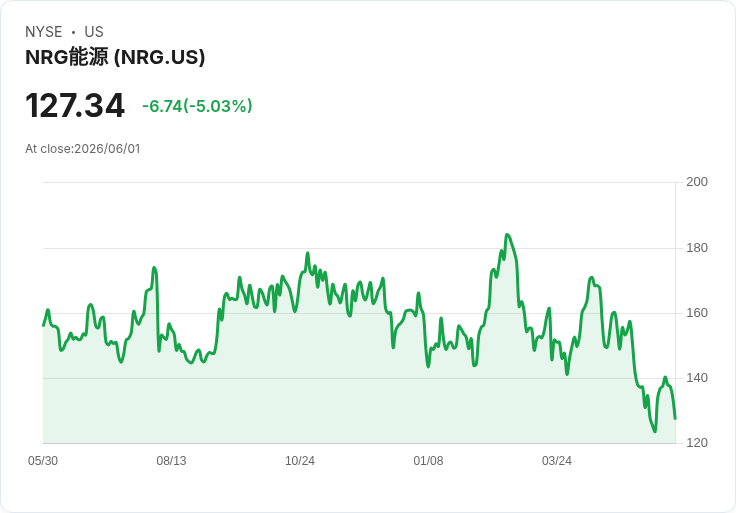736x513 pixels.
Task: Select the current price 127.34
Action: pyautogui.click(x=75, y=106)
